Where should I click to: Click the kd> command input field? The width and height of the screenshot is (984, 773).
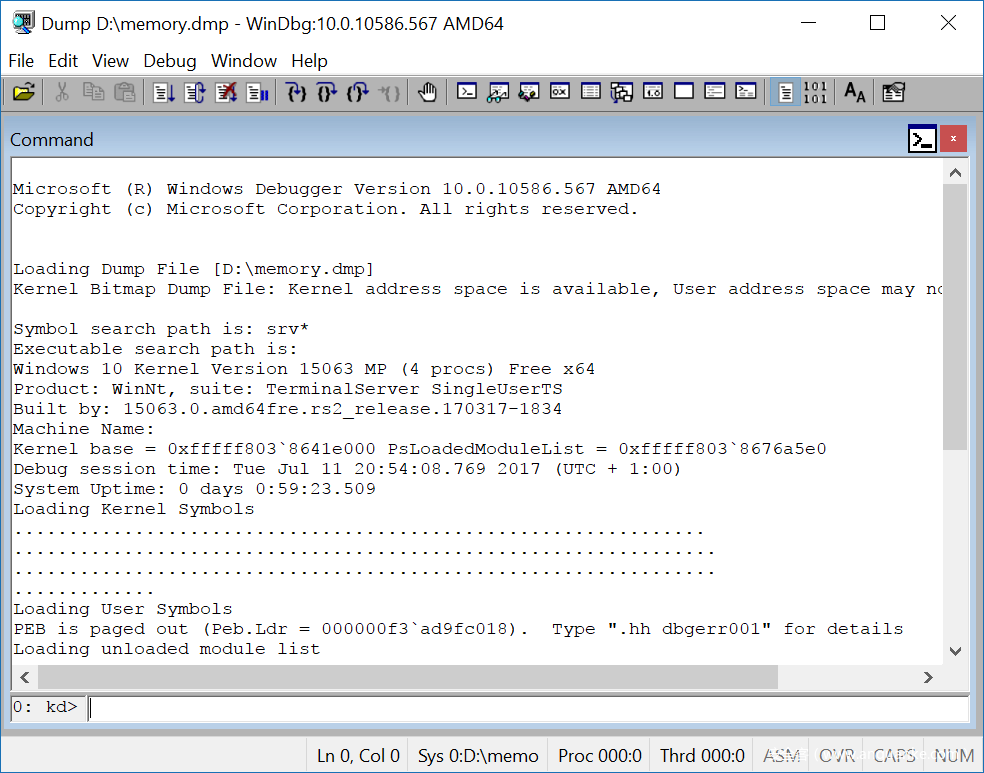point(528,708)
